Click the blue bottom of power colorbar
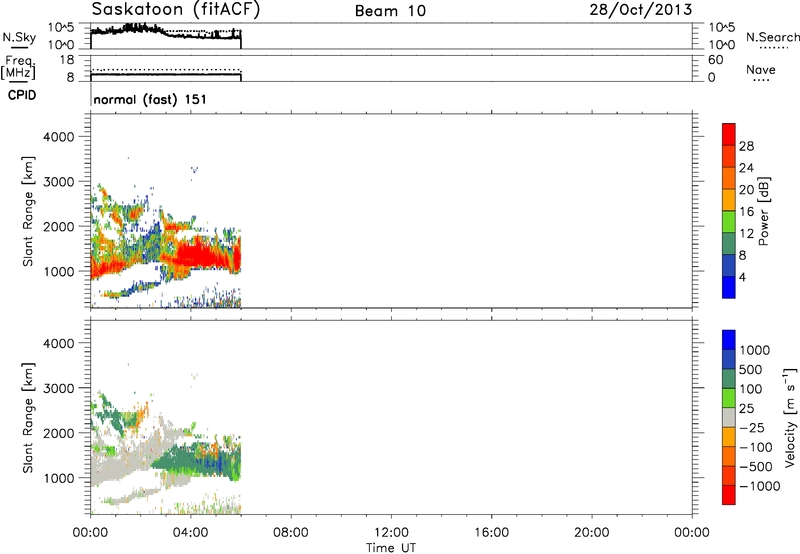Viewport: 800px width, 554px height. 729,287
